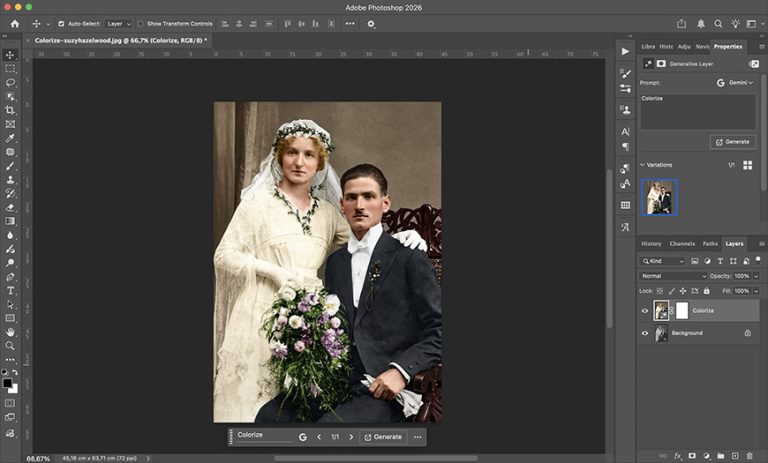768x463 pixels.
Task: Toggle Lock position in Layers
Action: click(x=683, y=291)
